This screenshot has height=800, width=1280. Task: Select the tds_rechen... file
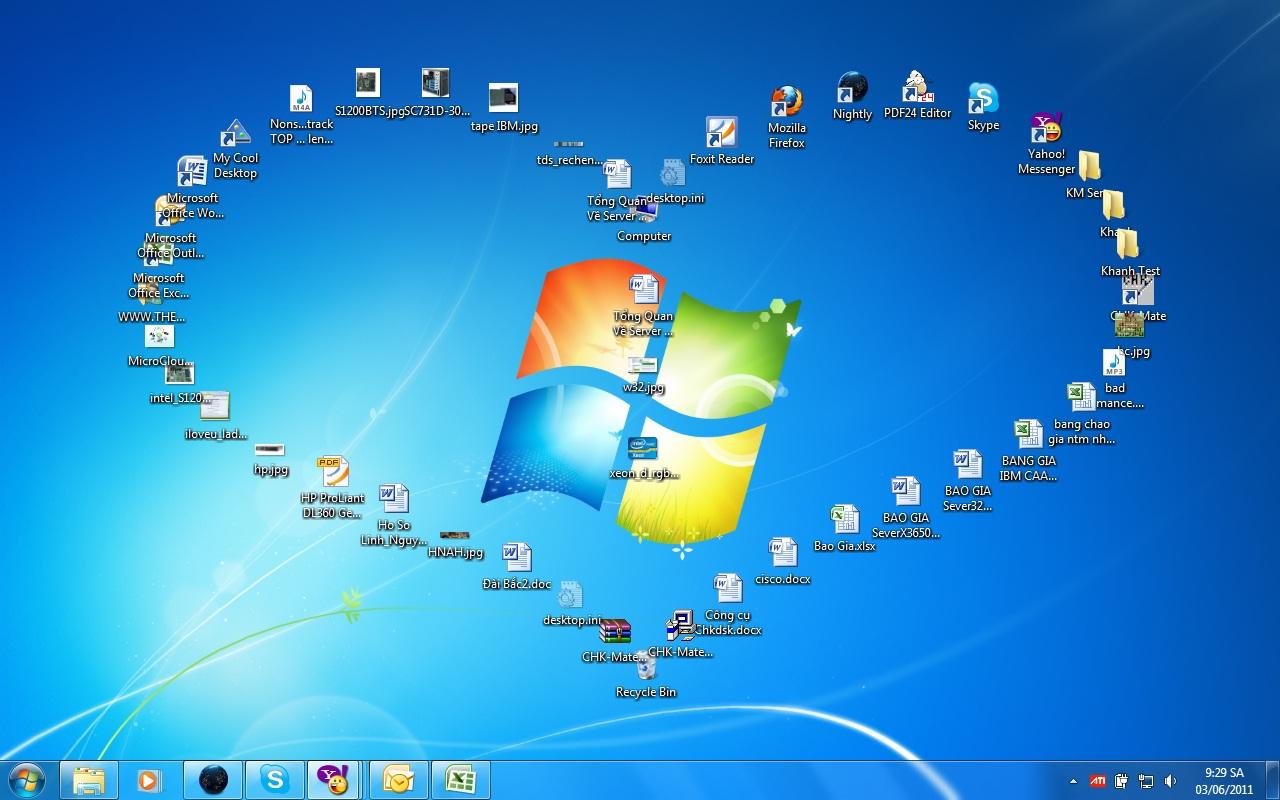[x=569, y=145]
